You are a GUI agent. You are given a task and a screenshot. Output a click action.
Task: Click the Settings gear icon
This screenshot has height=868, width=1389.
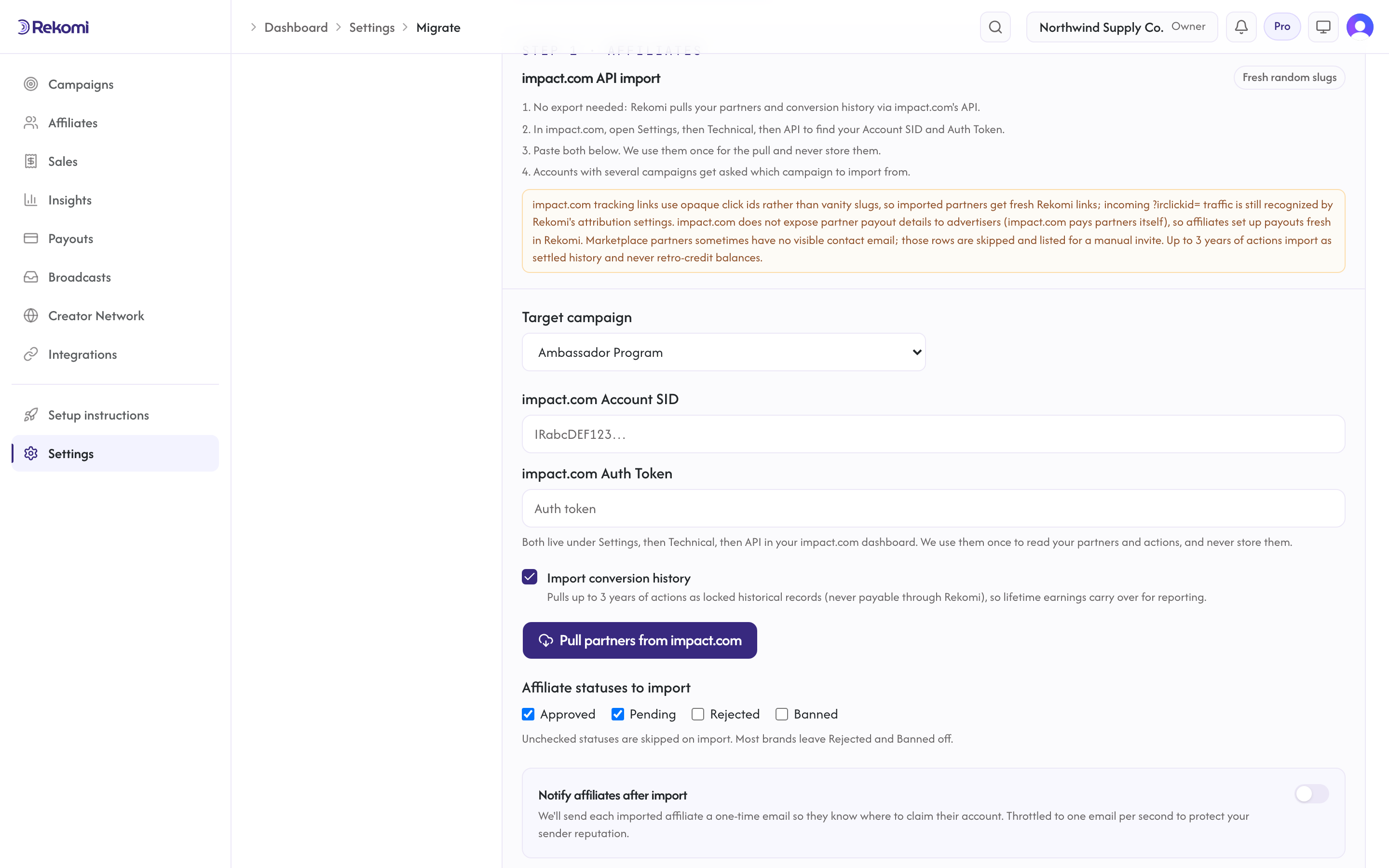click(31, 453)
